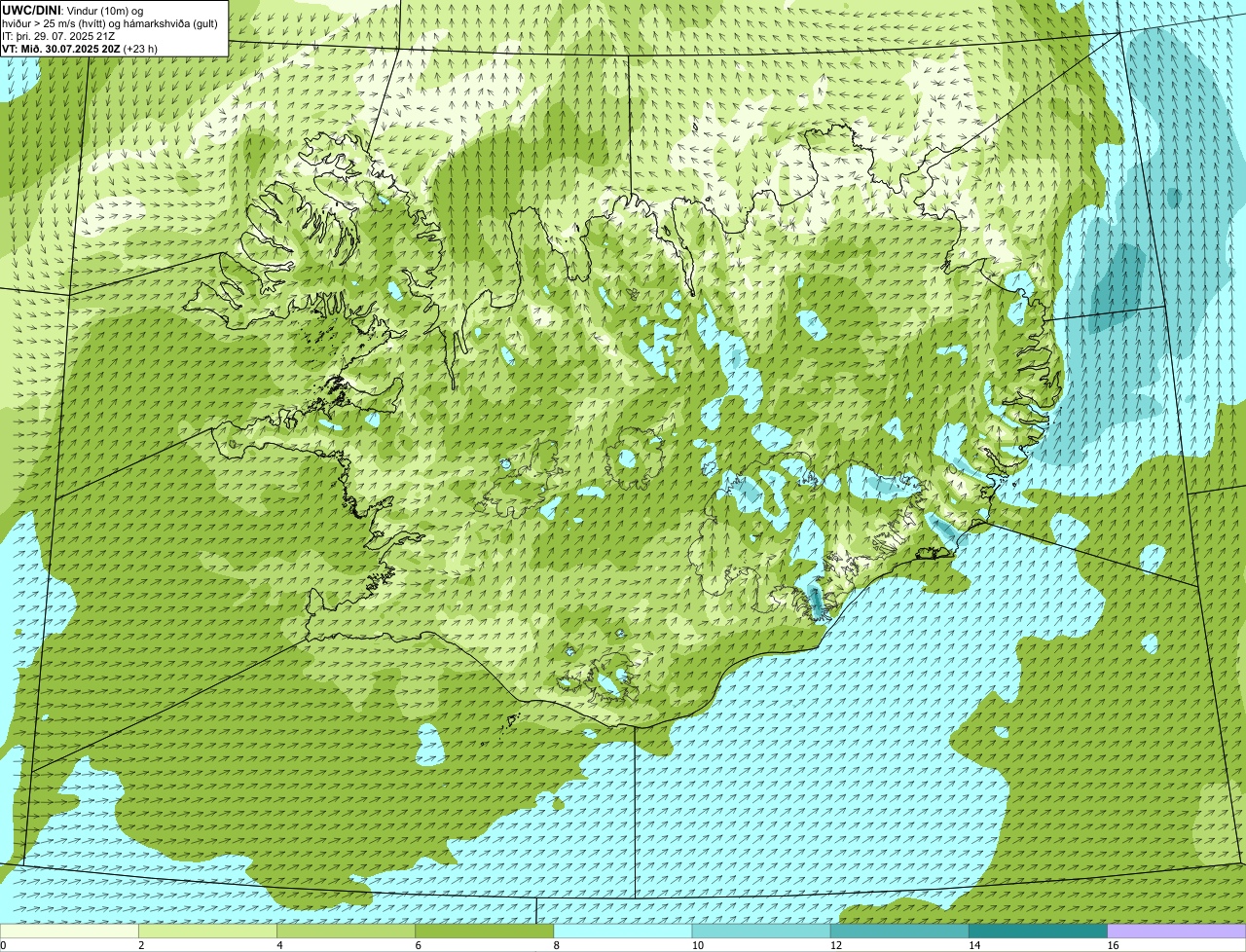Click the pale yellow 0–2 legend swatch

point(69,931)
